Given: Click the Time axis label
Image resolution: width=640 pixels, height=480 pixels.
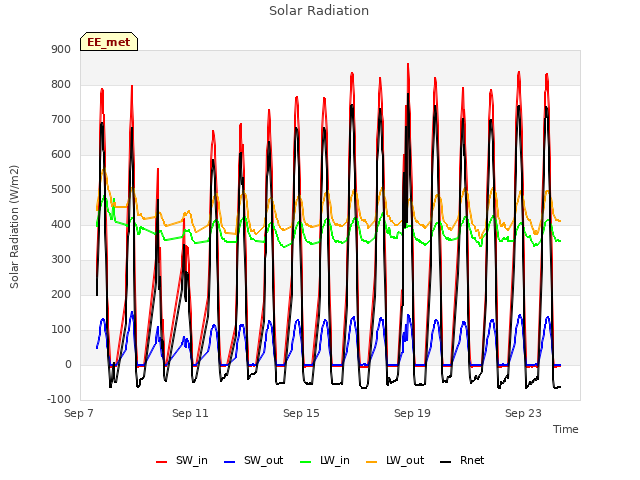Looking at the screenshot, I should click(566, 429).
